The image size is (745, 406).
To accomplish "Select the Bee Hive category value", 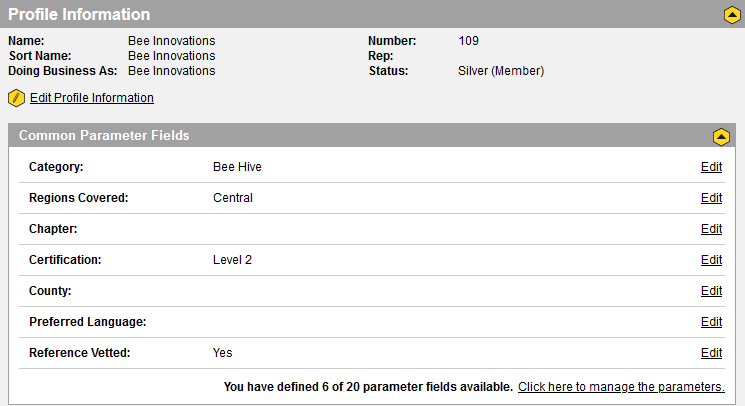I will click(237, 167).
